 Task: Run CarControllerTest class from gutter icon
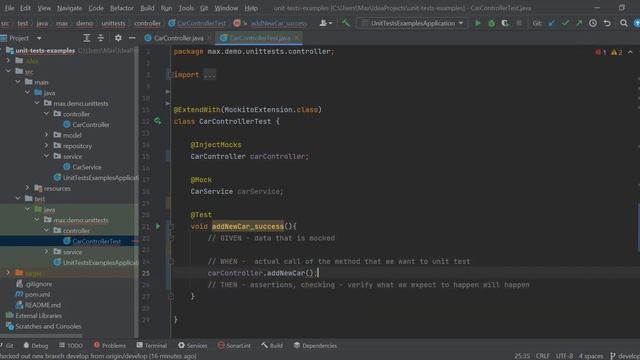click(x=158, y=121)
